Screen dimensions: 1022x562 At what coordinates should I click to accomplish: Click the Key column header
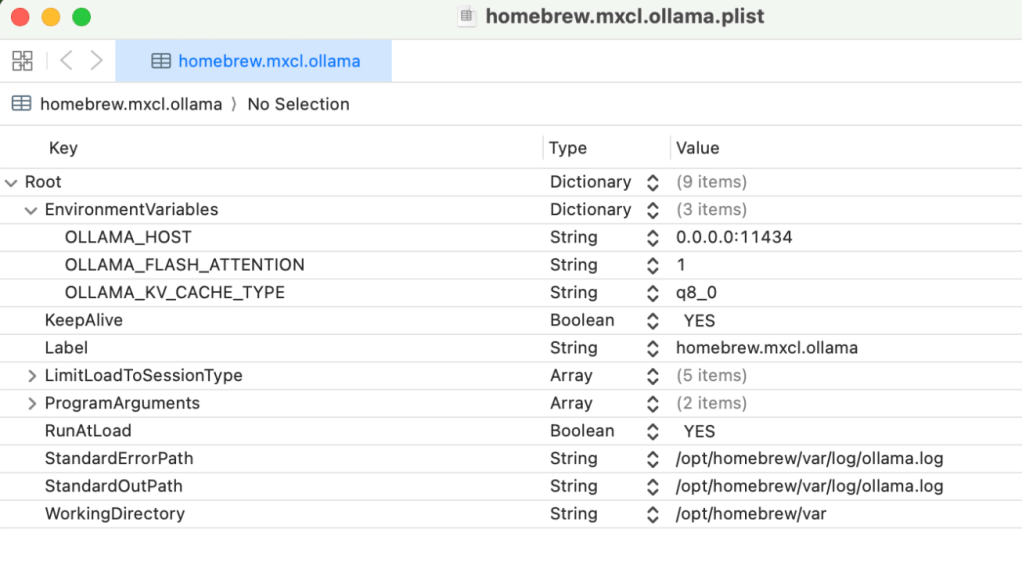pyautogui.click(x=63, y=148)
